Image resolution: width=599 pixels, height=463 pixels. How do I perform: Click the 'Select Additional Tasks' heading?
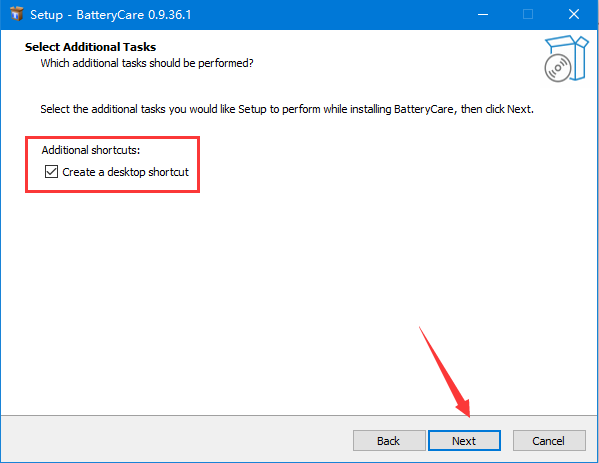click(91, 47)
